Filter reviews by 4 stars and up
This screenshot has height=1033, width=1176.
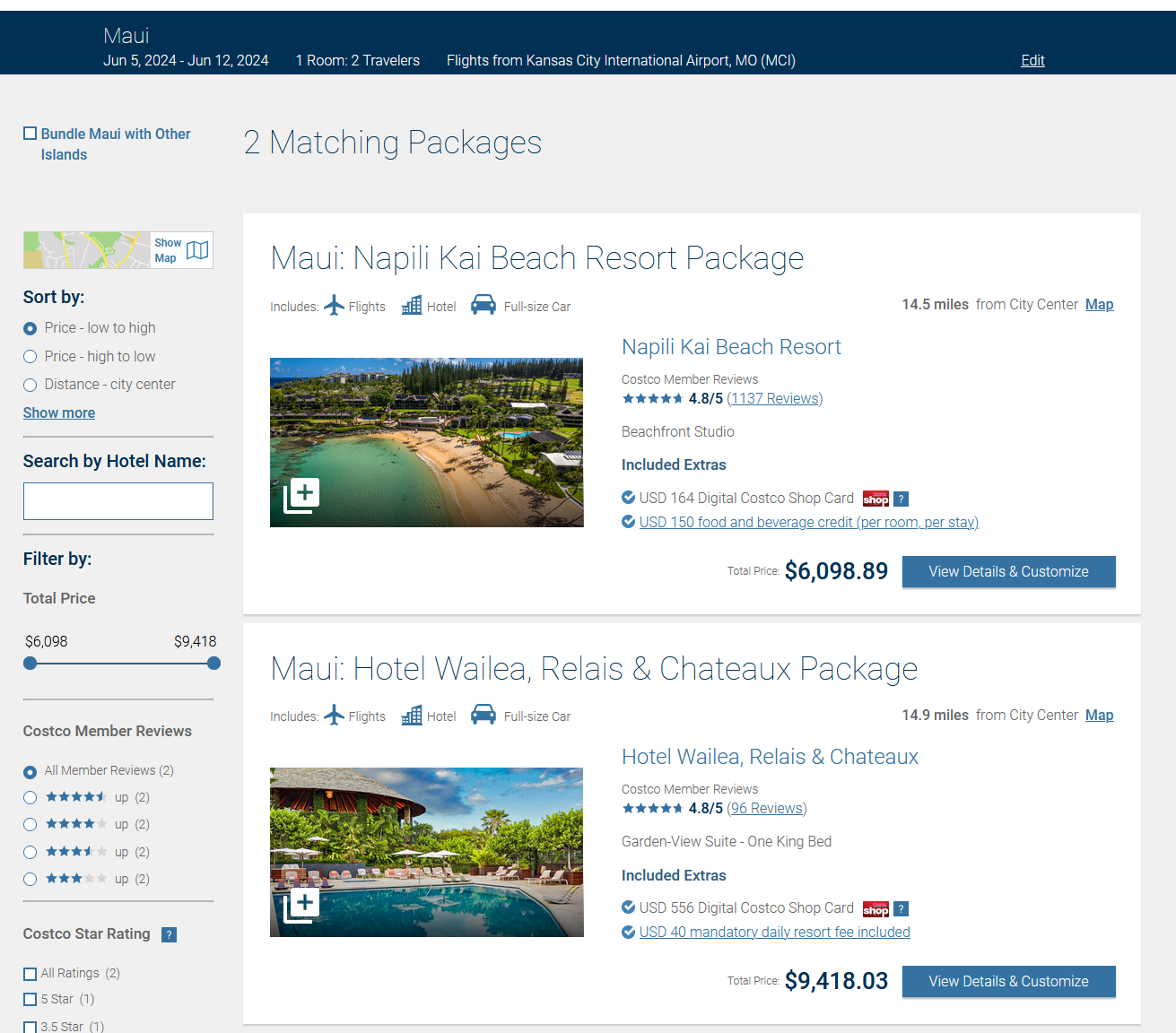click(x=30, y=824)
